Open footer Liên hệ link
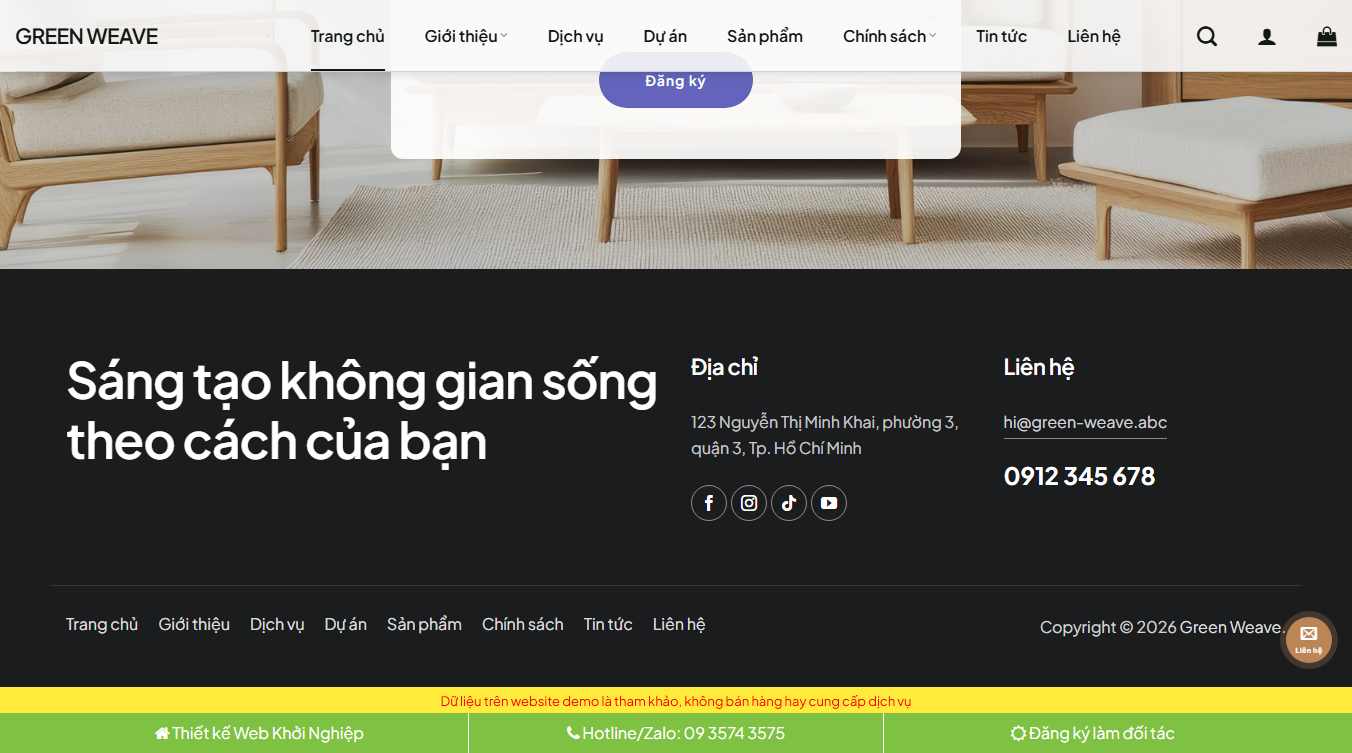 [679, 624]
